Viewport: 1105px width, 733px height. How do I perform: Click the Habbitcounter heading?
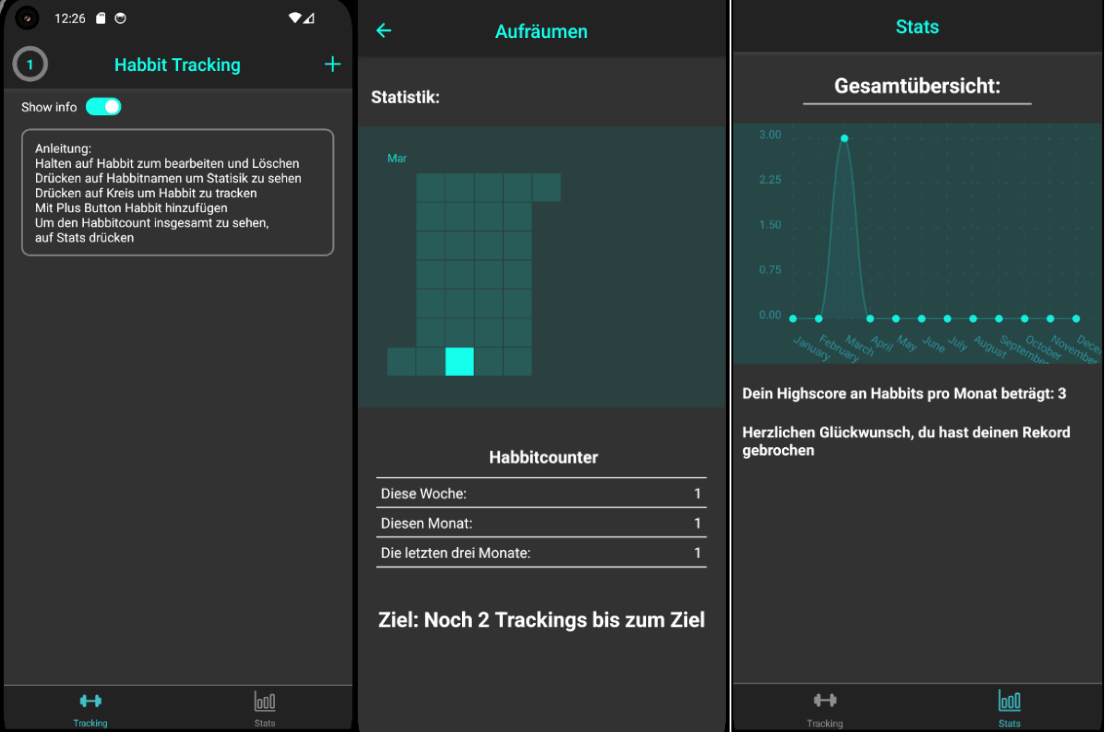point(543,457)
